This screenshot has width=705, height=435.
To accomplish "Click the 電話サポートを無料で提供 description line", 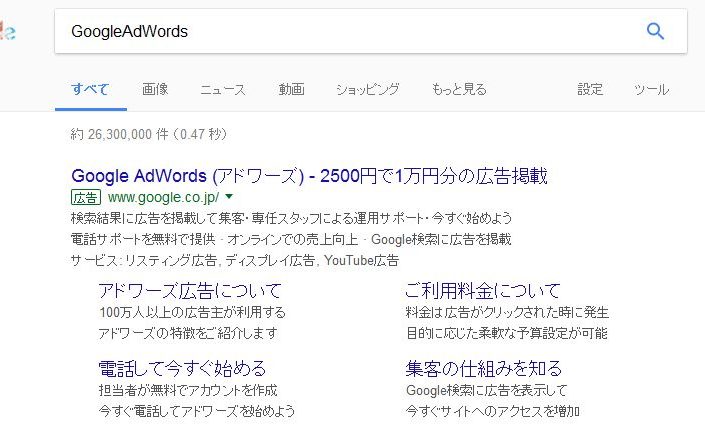I will (291, 239).
